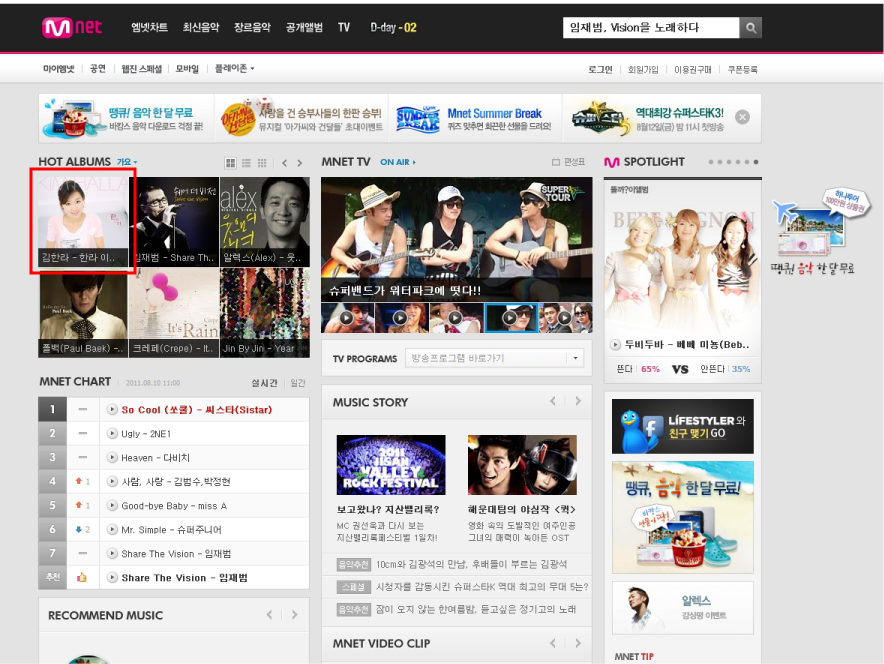Screen dimensions: 884x664
Task: Open the 최신음악 menu
Action: [201, 28]
